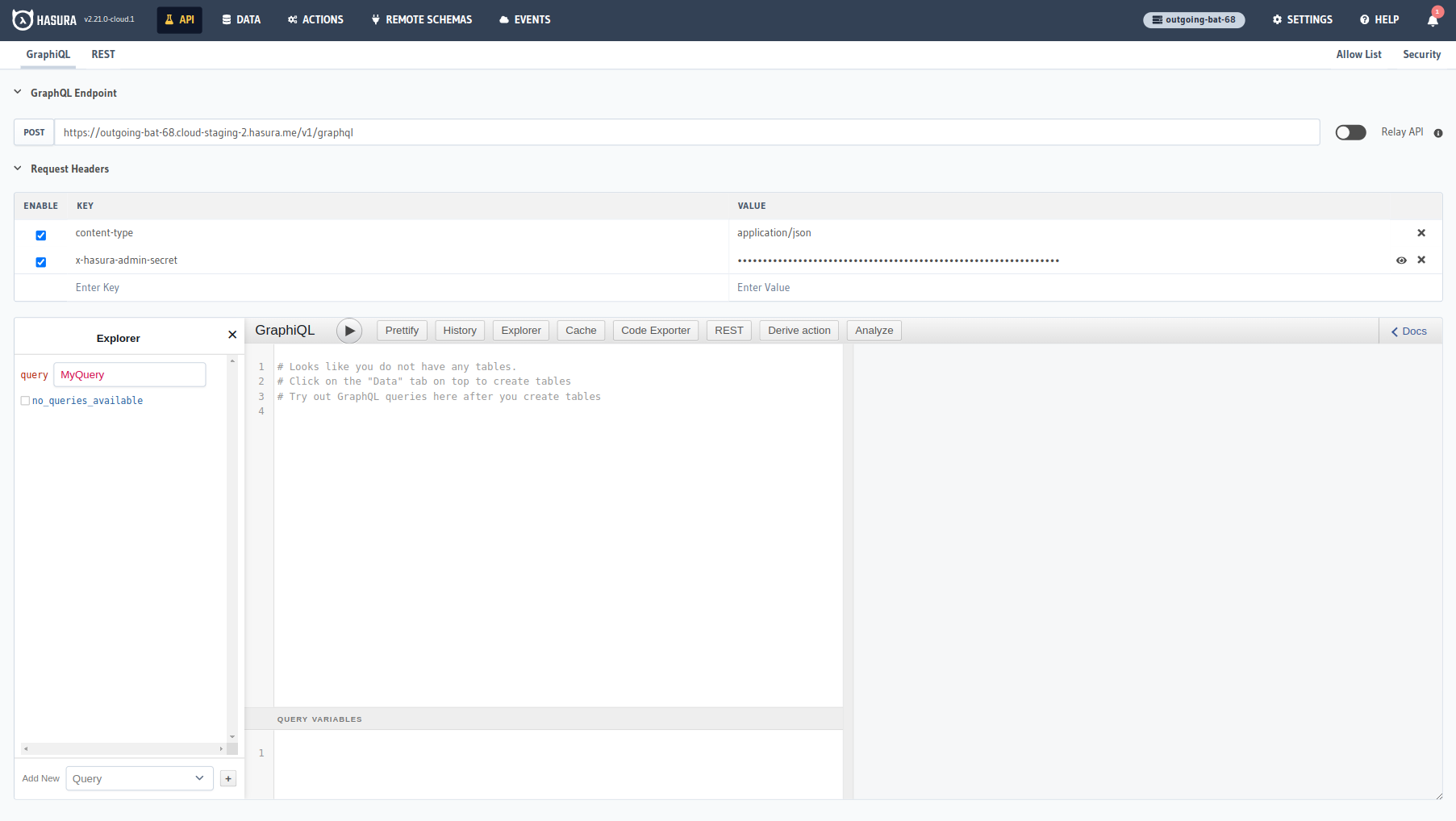This screenshot has height=821, width=1456.
Task: Remove the content-type header row
Action: point(1421,233)
